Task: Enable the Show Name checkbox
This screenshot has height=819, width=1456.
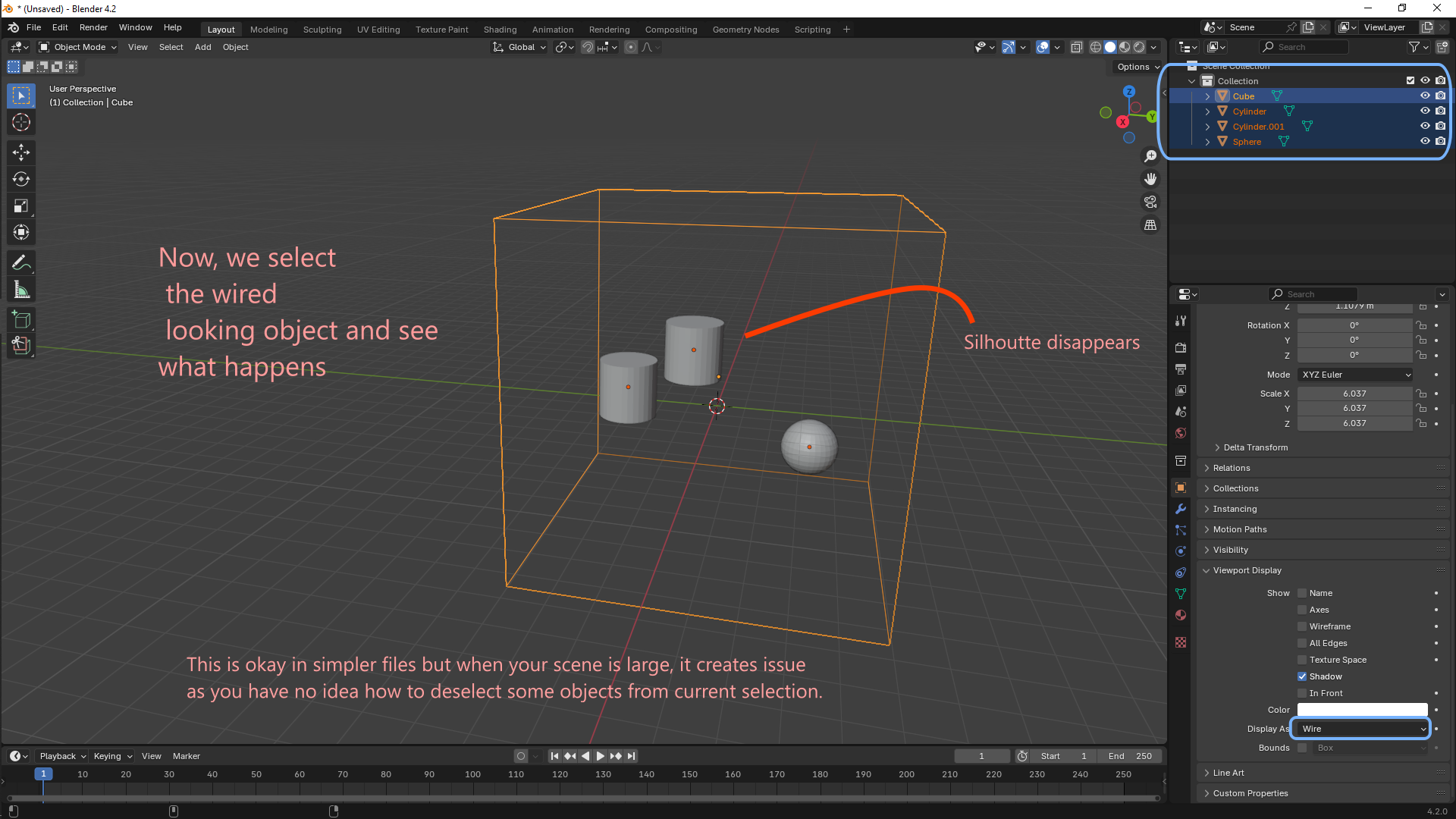Action: (1302, 593)
